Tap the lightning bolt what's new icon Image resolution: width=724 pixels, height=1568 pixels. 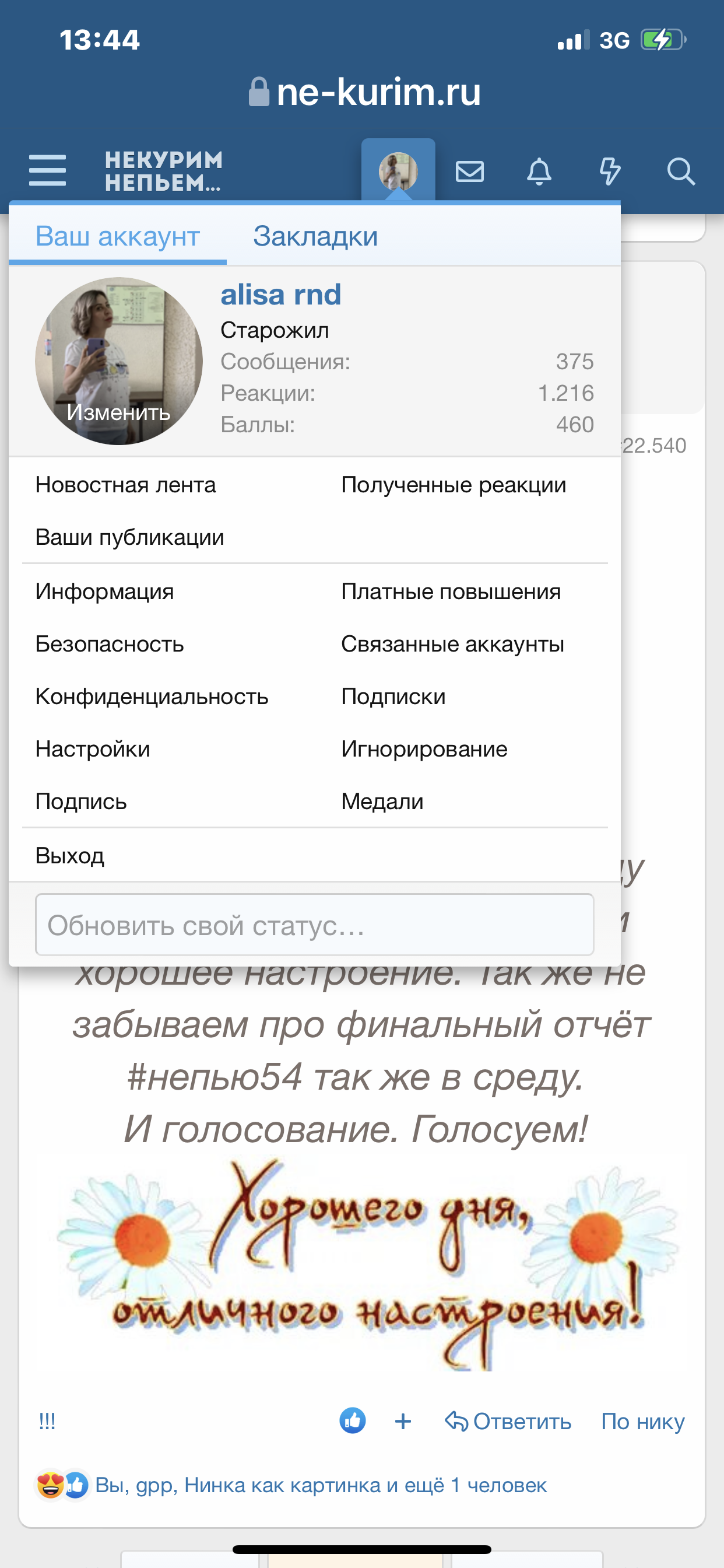pyautogui.click(x=610, y=171)
